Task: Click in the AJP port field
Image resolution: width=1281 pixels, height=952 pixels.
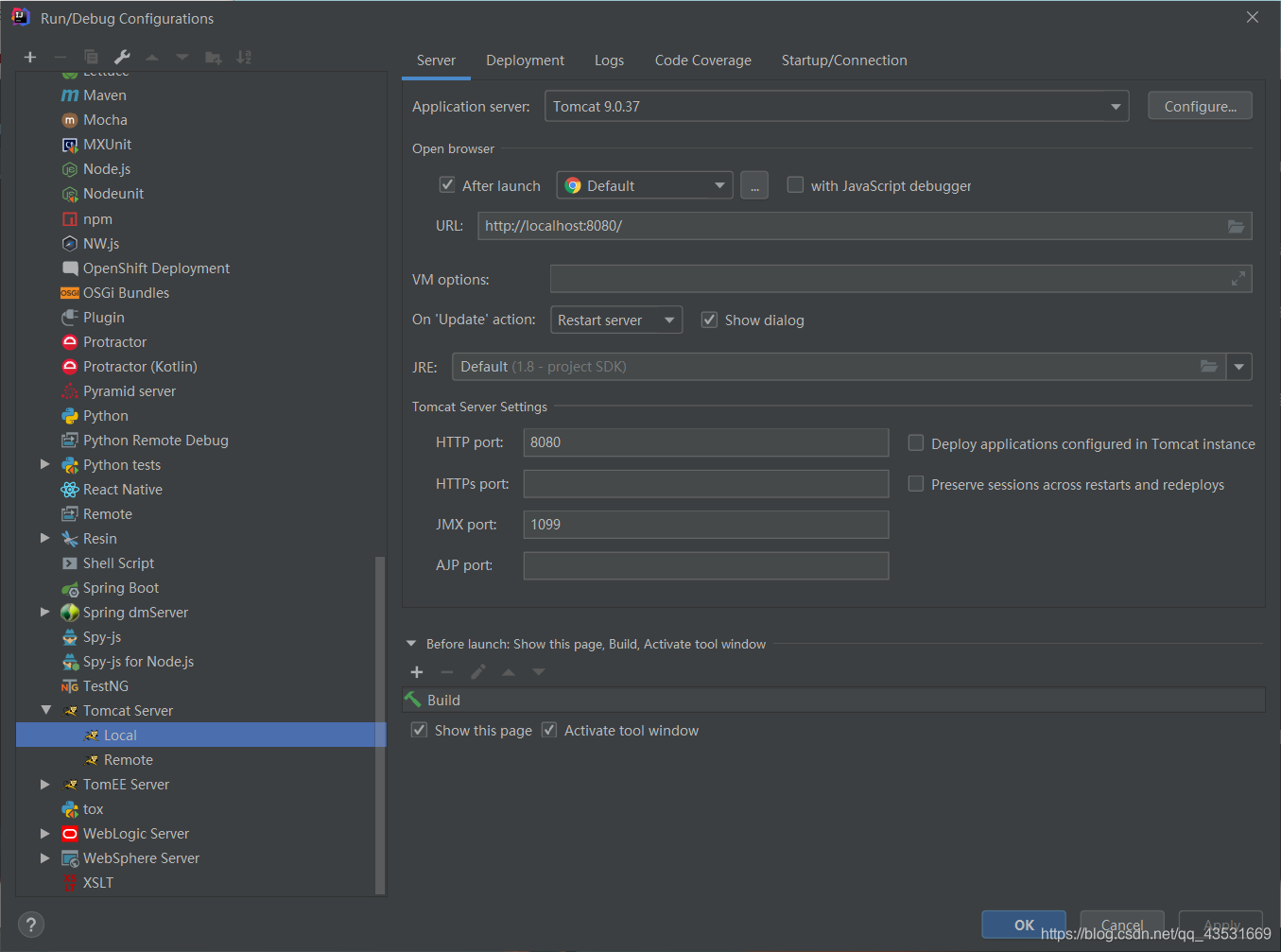Action: click(706, 565)
